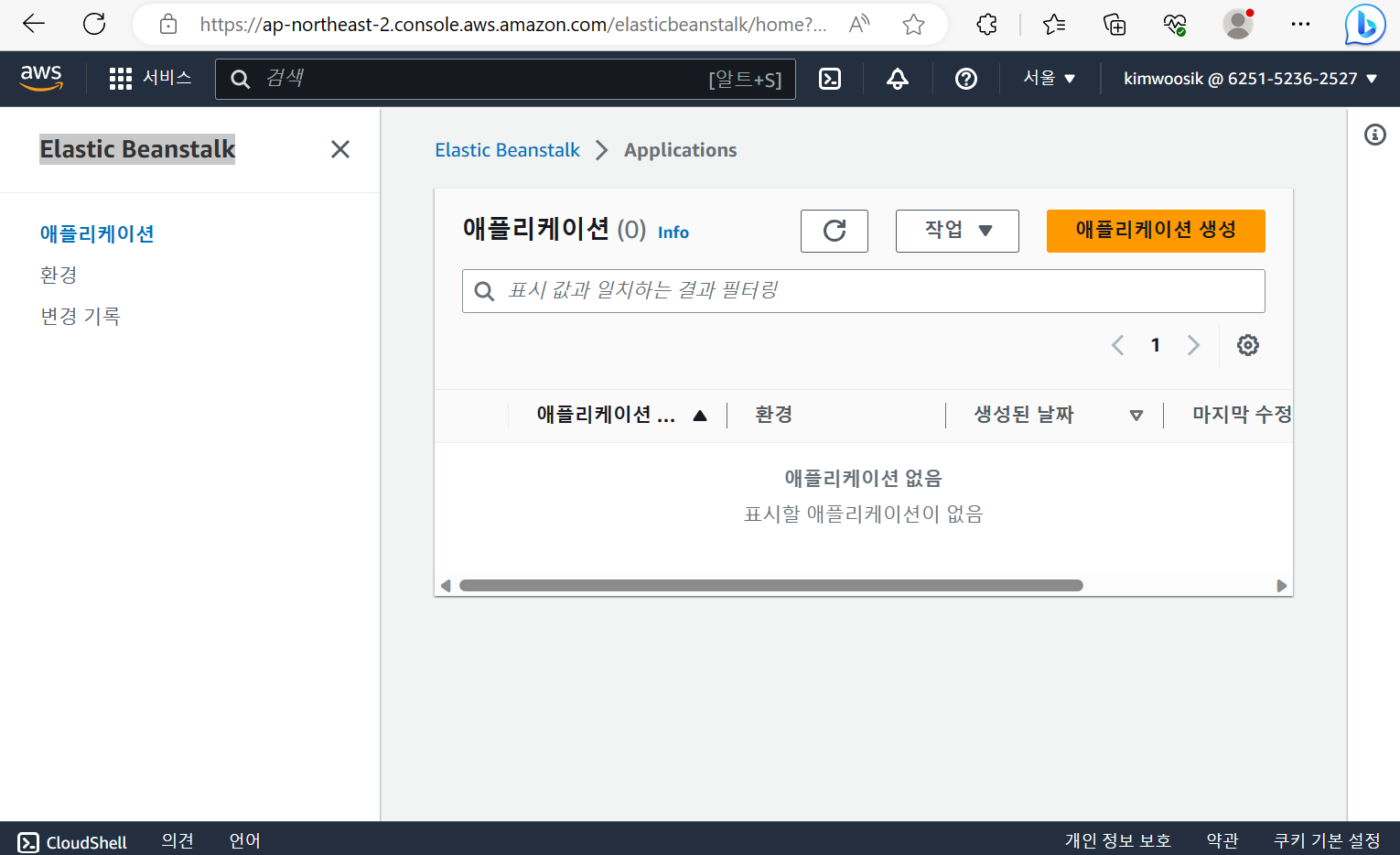Image resolution: width=1400 pixels, height=855 pixels.
Task: Open the help question mark menu
Action: click(x=965, y=79)
